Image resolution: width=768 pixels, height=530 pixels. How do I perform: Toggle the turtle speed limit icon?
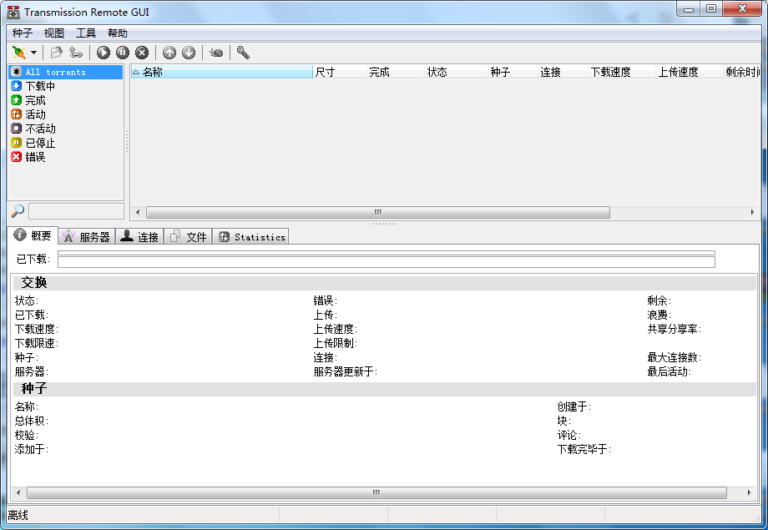pos(216,52)
